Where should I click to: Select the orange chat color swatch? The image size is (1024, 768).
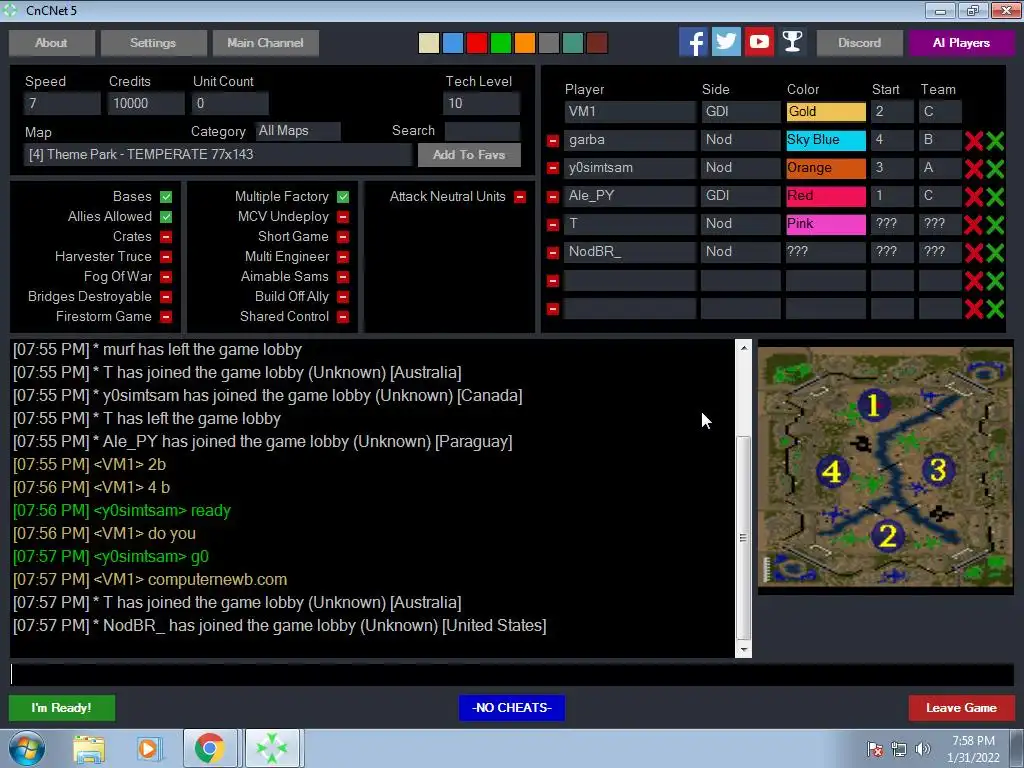pos(525,43)
